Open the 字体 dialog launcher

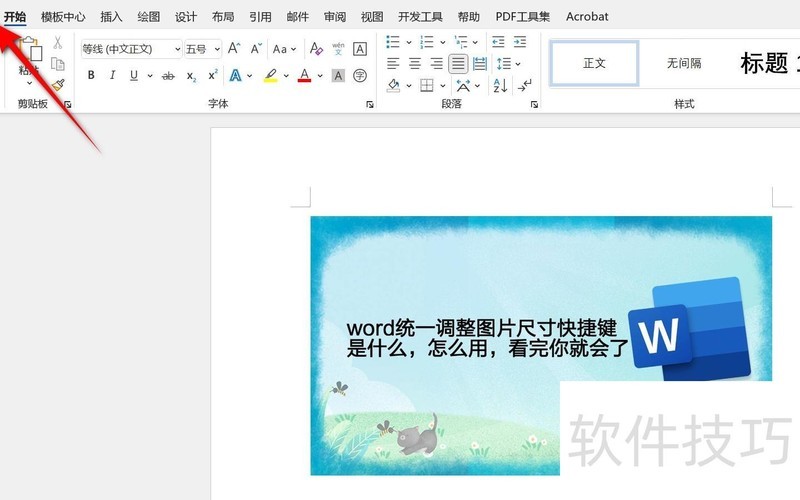tap(370, 105)
